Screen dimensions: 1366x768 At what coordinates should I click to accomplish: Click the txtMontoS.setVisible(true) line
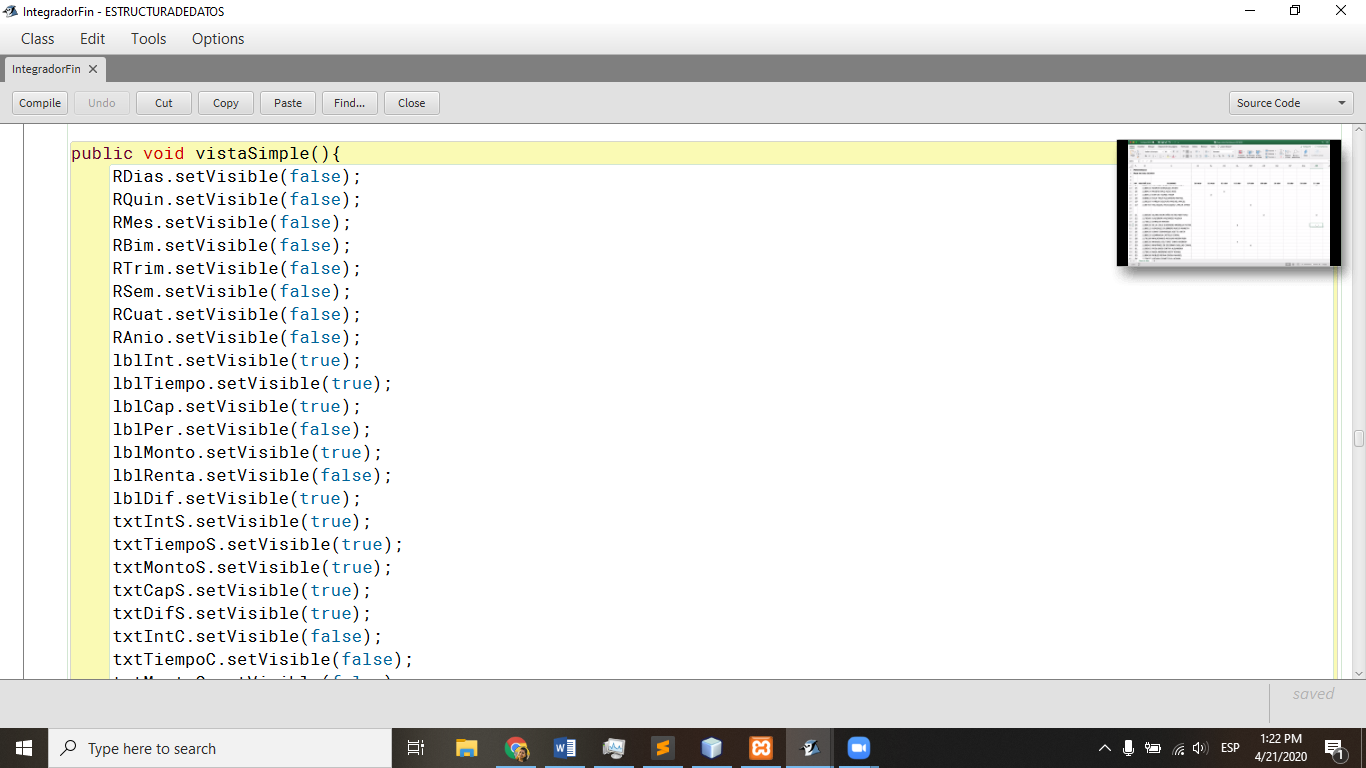(x=253, y=567)
